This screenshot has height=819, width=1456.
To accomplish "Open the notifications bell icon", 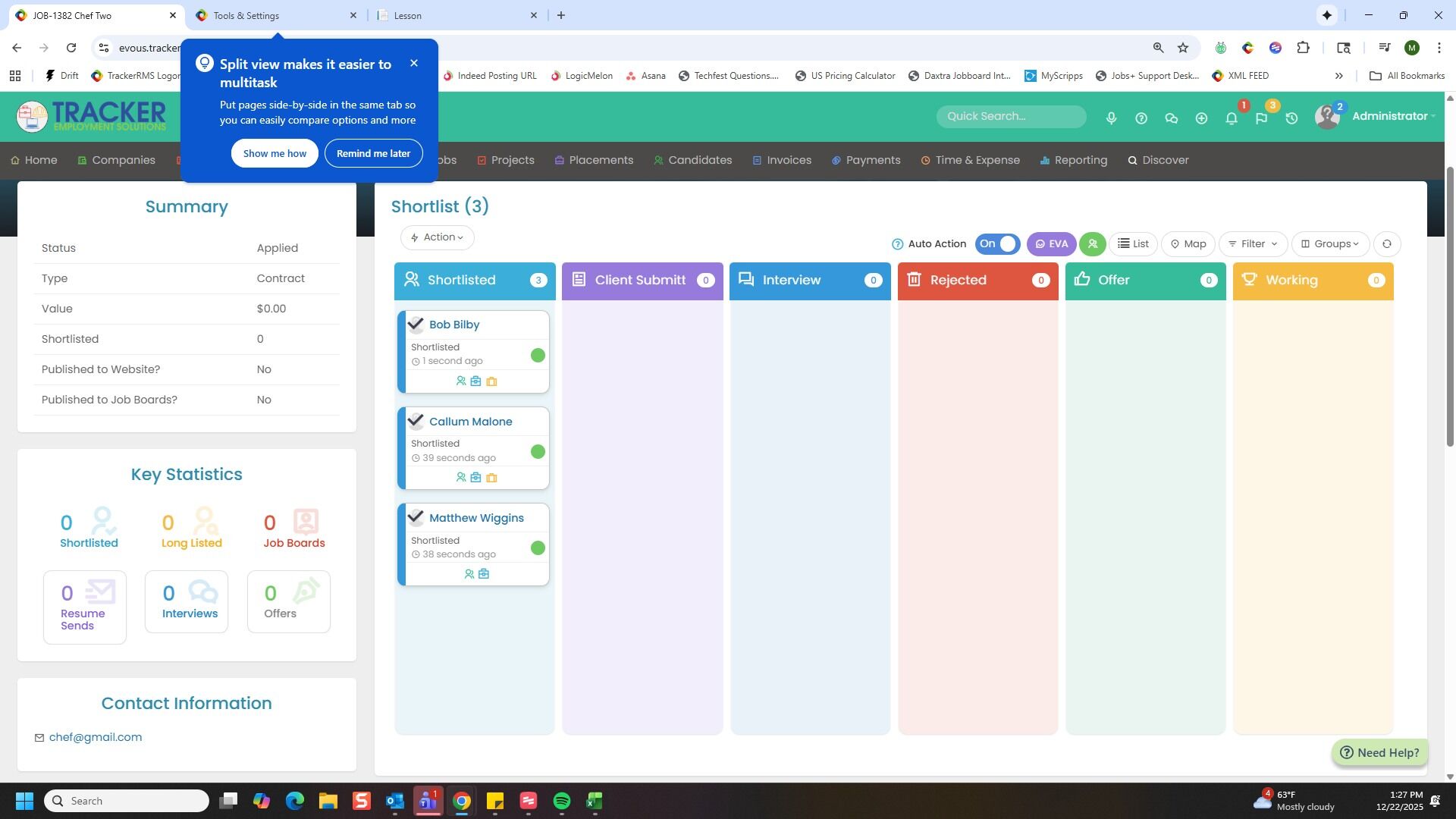I will pos(1232,118).
